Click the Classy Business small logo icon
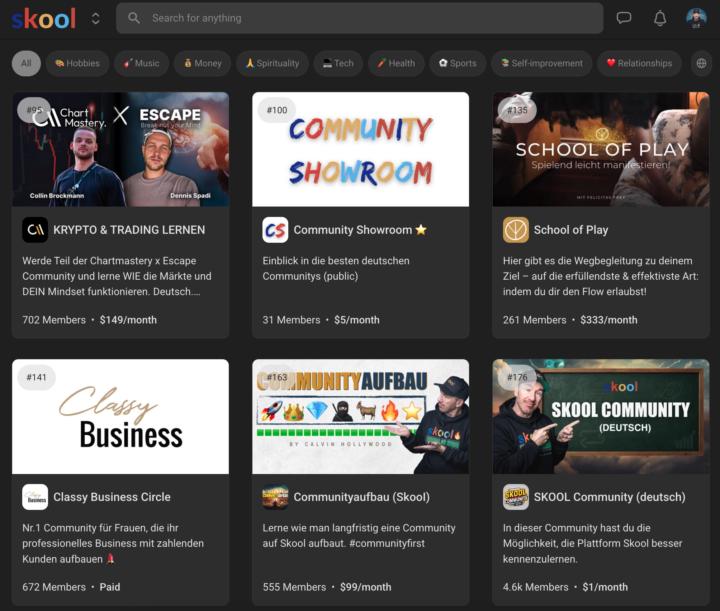 (x=35, y=497)
